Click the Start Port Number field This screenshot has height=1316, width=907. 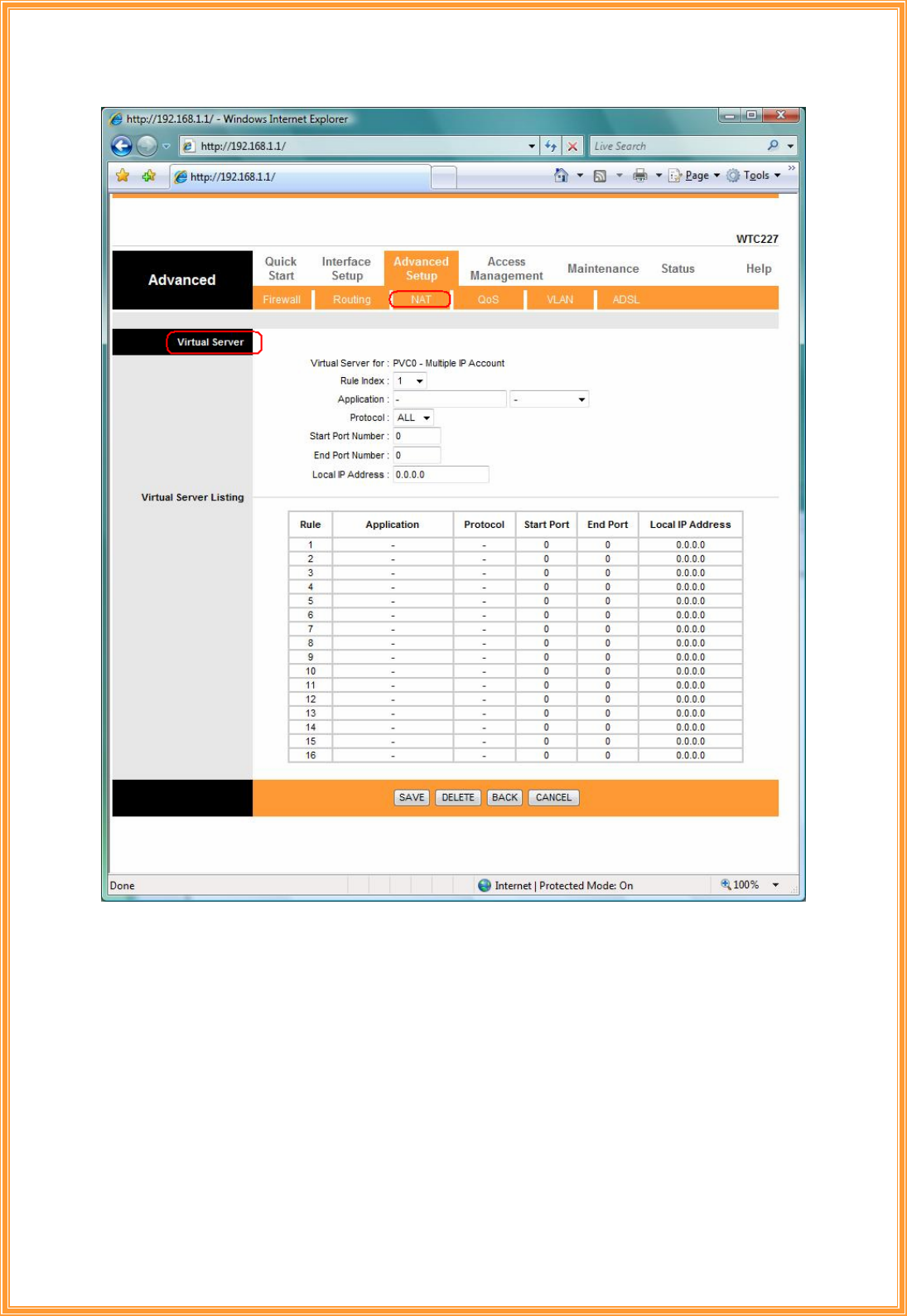417,436
